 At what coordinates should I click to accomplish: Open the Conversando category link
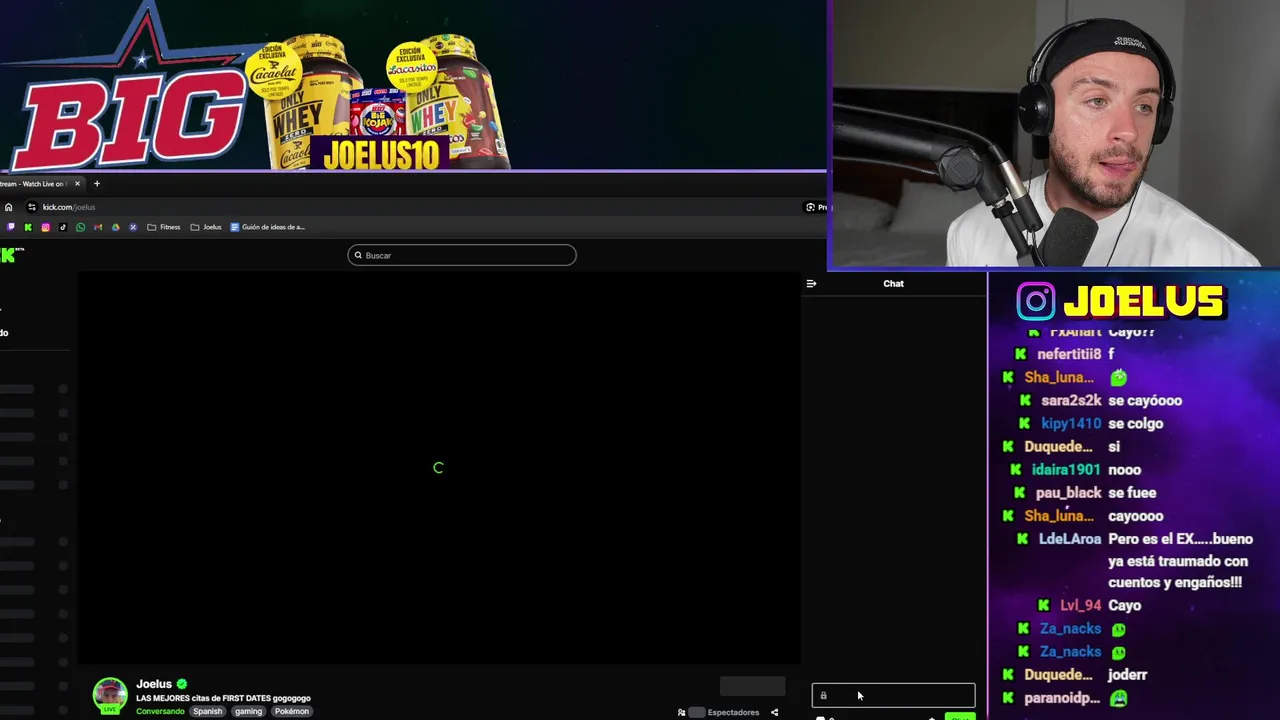[160, 711]
